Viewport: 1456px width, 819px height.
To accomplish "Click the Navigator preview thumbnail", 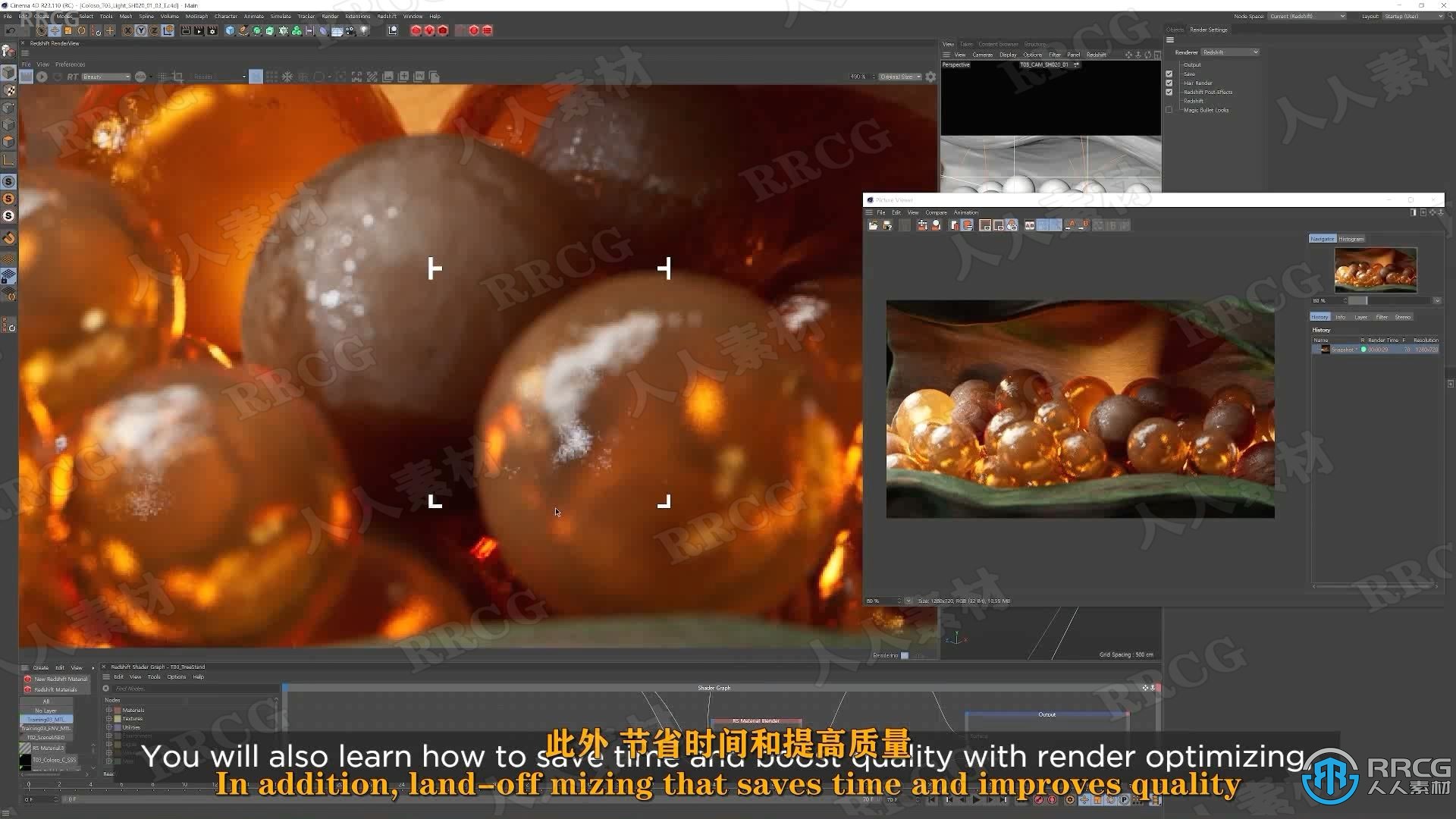I will pos(1375,269).
